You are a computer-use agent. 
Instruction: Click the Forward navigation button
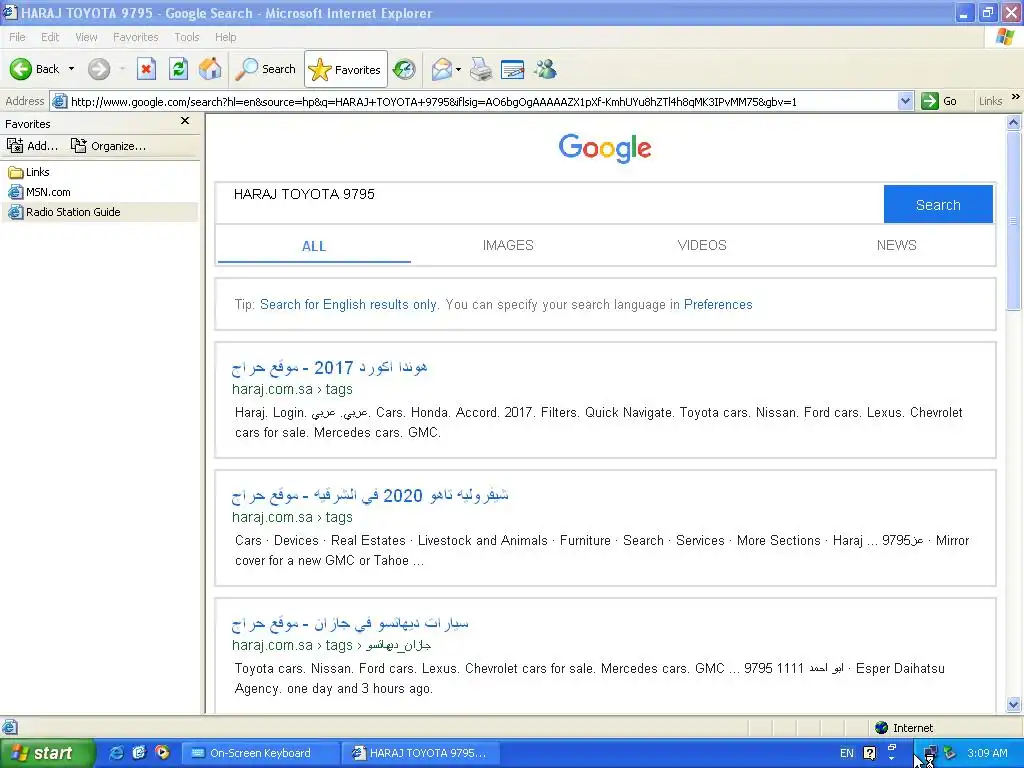click(99, 69)
